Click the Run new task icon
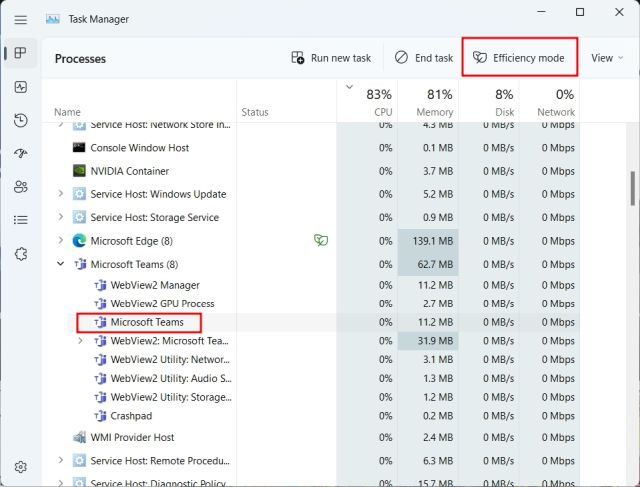This screenshot has width=640, height=487. click(x=298, y=58)
